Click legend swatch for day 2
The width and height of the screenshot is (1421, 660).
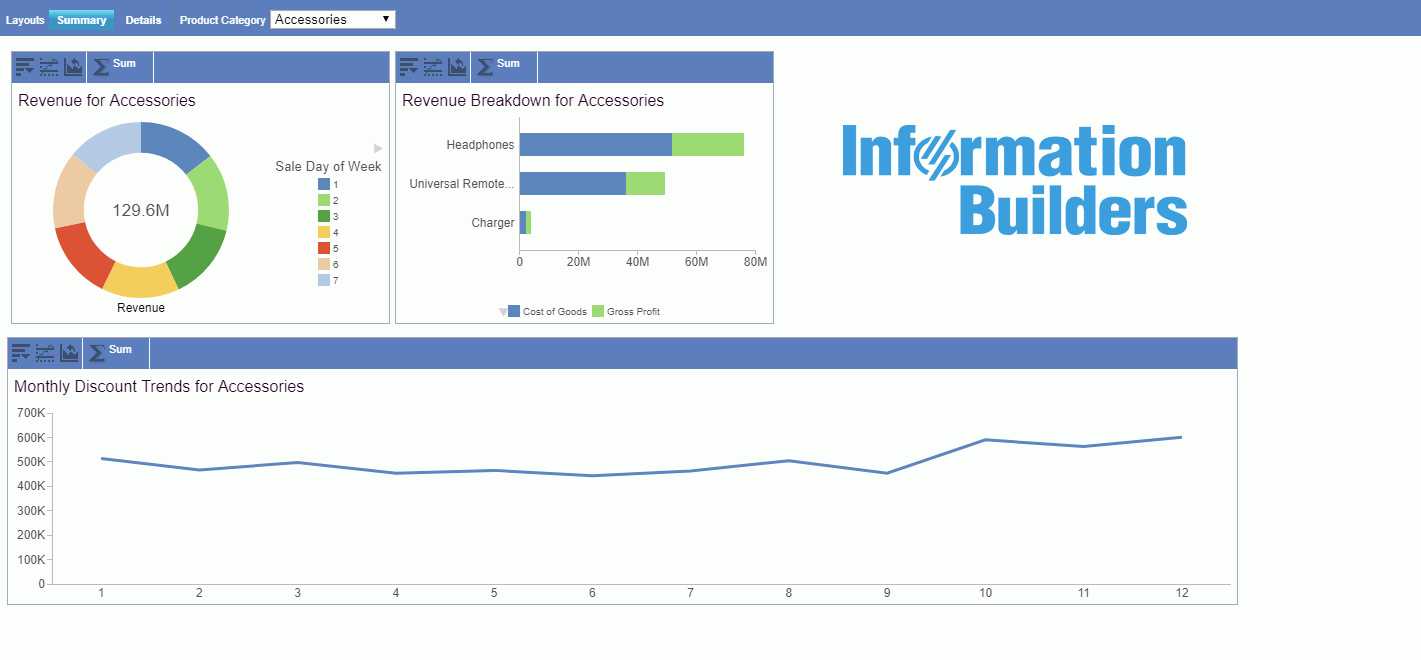click(324, 201)
